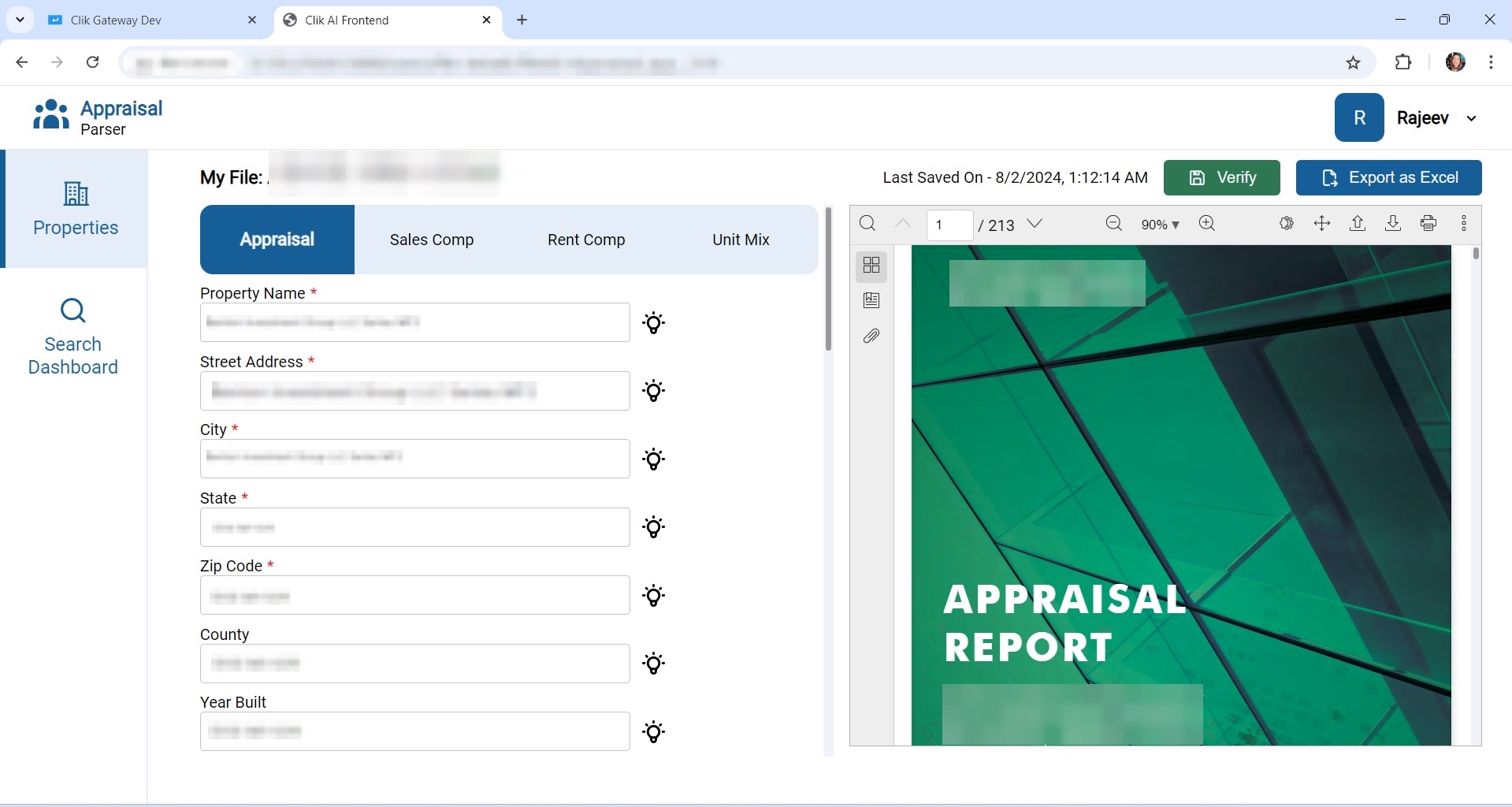
Task: Show the PDF attachments panel
Action: coord(871,337)
